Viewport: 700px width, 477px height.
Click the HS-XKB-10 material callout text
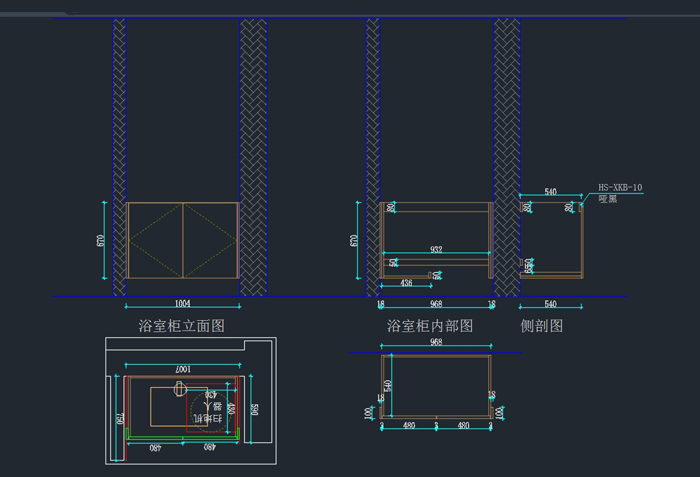620,187
